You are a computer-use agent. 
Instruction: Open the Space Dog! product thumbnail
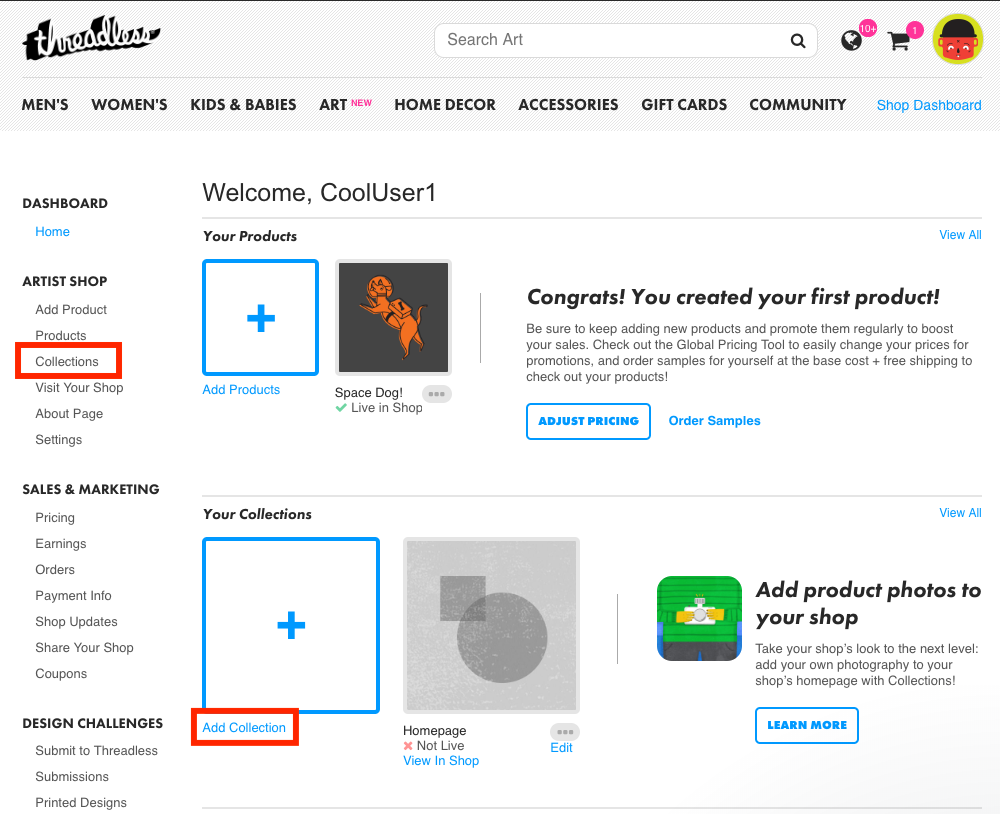click(393, 318)
